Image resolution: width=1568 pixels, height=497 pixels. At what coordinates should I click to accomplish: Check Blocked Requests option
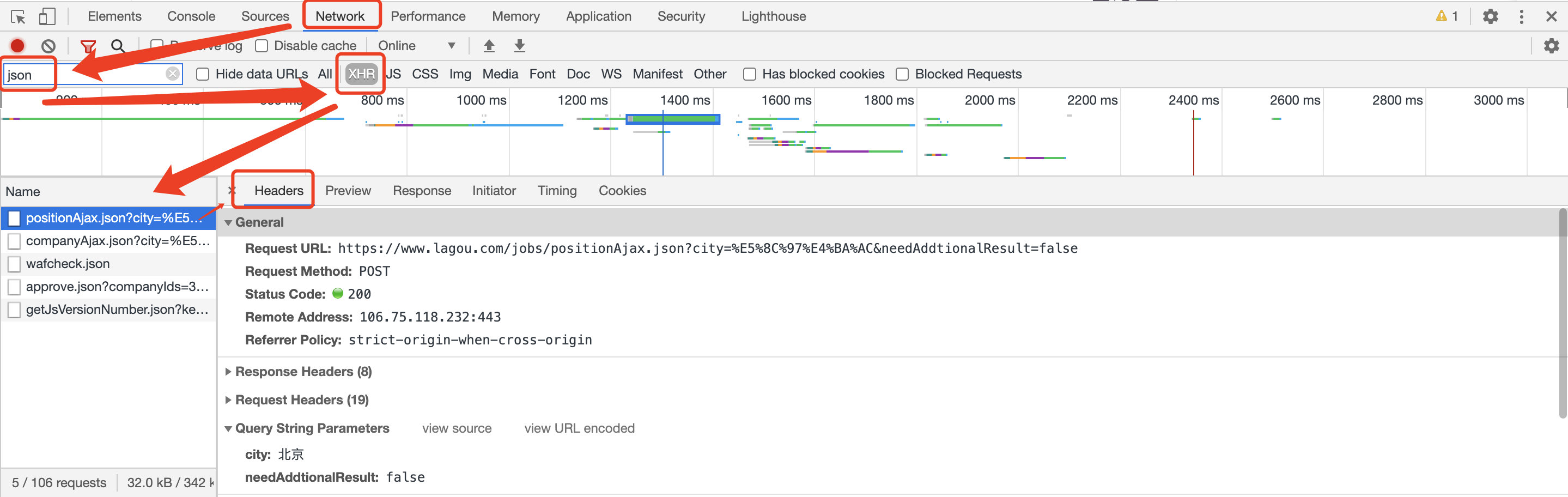[902, 74]
